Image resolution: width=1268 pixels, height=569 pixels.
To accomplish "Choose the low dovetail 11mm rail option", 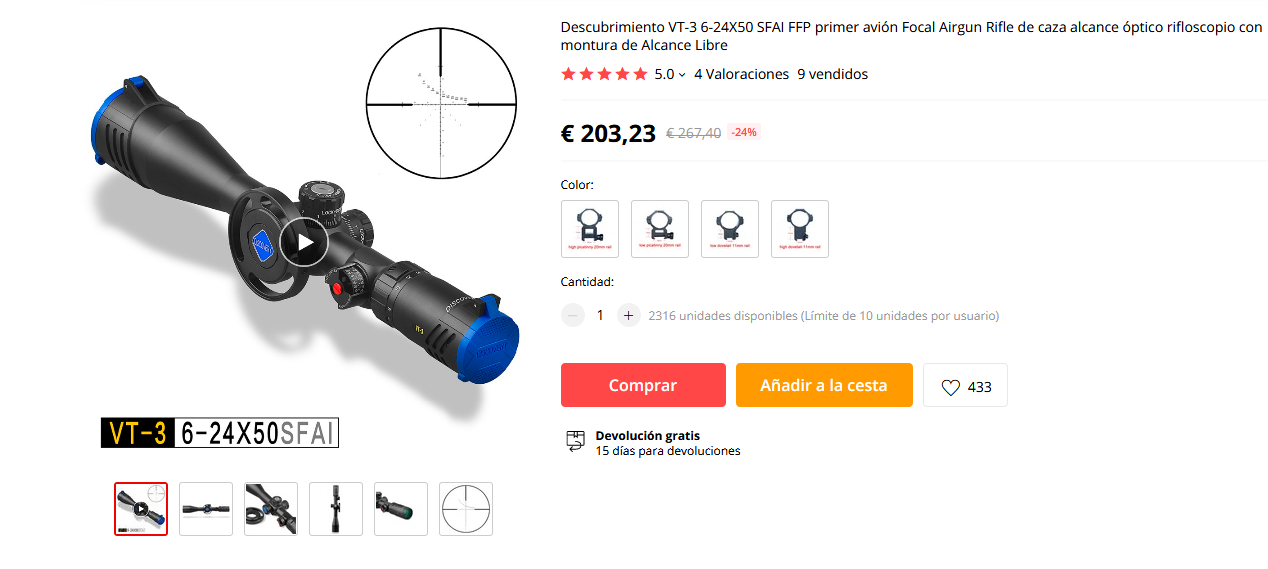I will (730, 229).
